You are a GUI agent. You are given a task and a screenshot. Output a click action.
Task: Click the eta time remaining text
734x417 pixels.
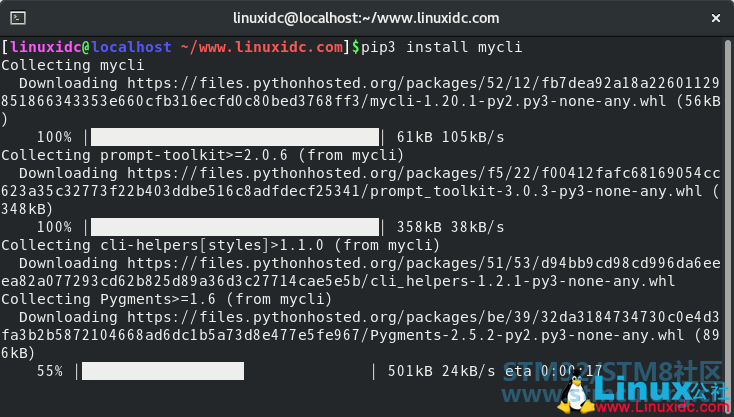click(554, 372)
